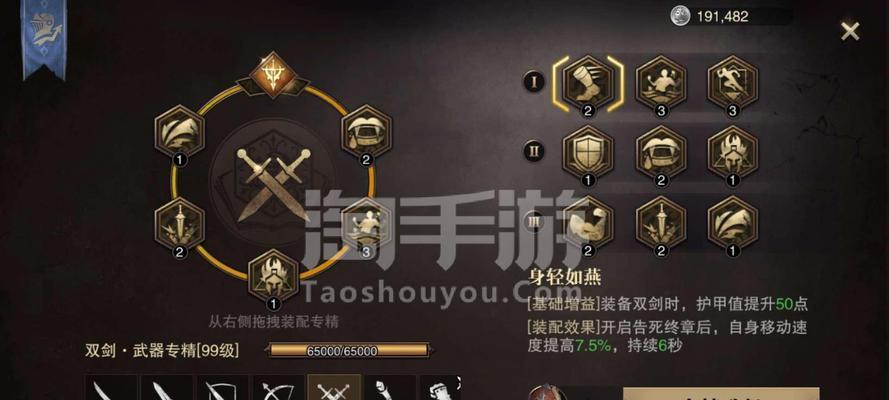The image size is (889, 400).
Task: Click the 65000/65000 mastery experience bar
Action: click(x=348, y=351)
